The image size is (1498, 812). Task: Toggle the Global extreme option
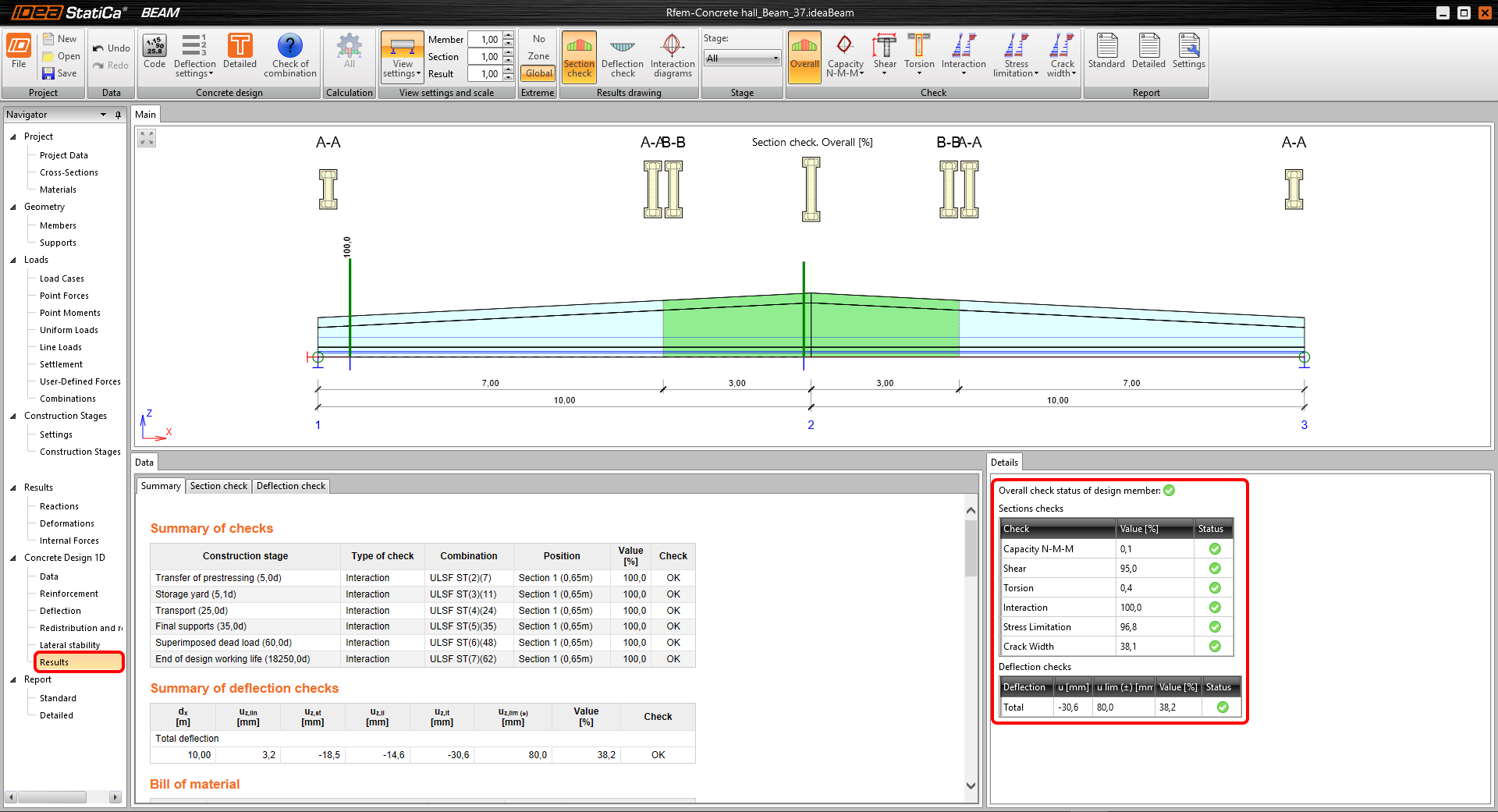click(538, 73)
